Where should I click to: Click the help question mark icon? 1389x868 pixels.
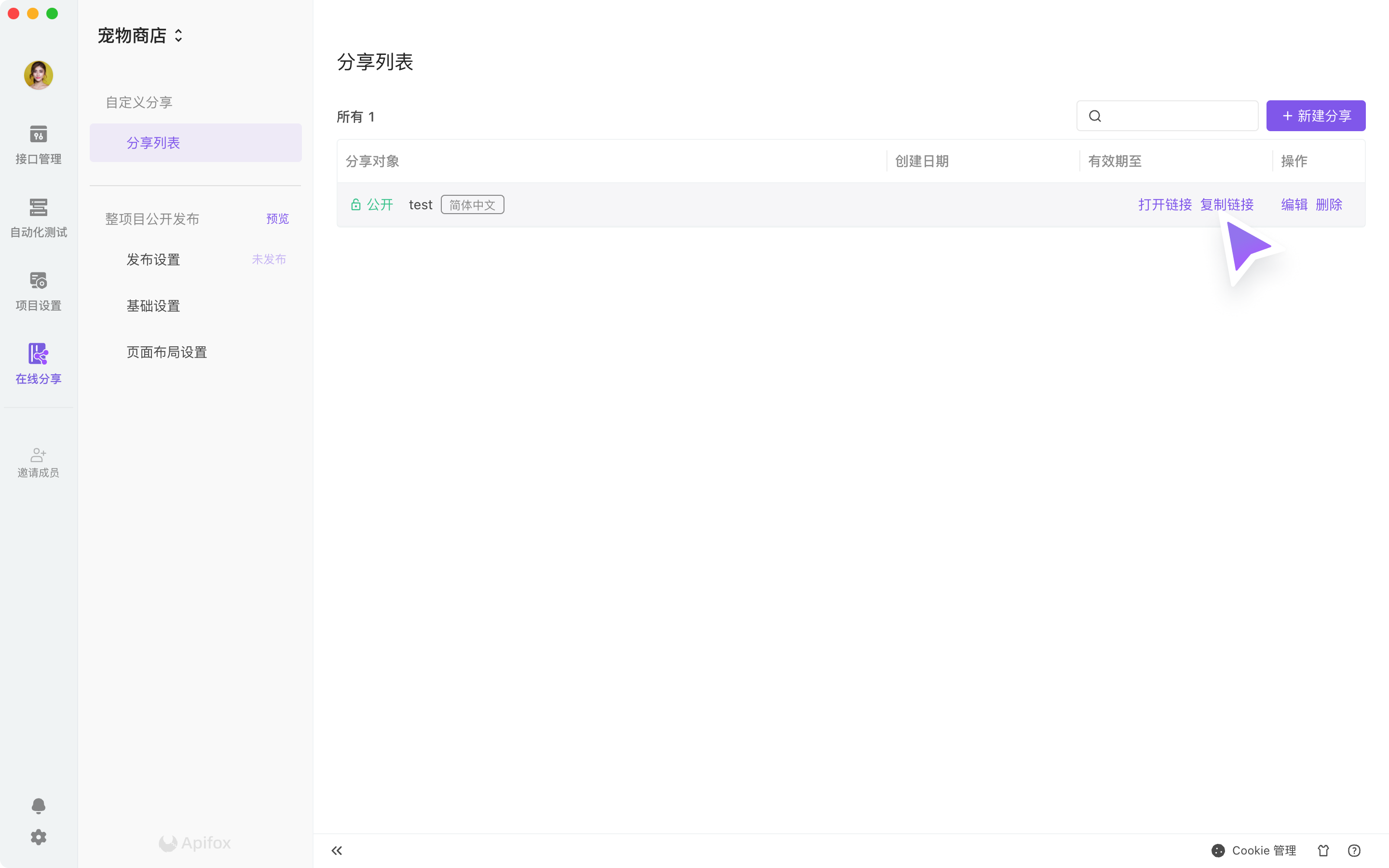click(x=1354, y=850)
